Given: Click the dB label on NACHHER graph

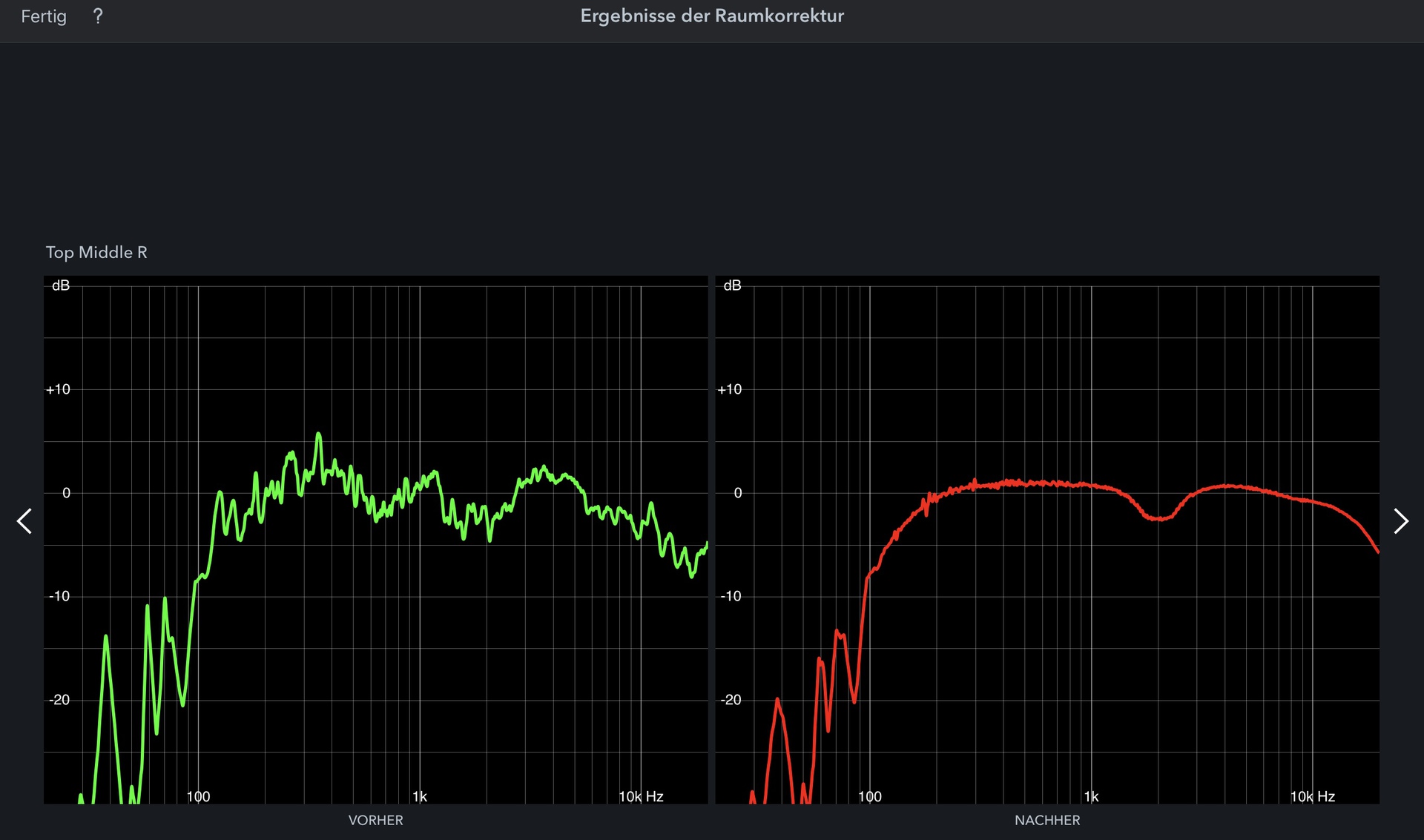Looking at the screenshot, I should coord(732,285).
